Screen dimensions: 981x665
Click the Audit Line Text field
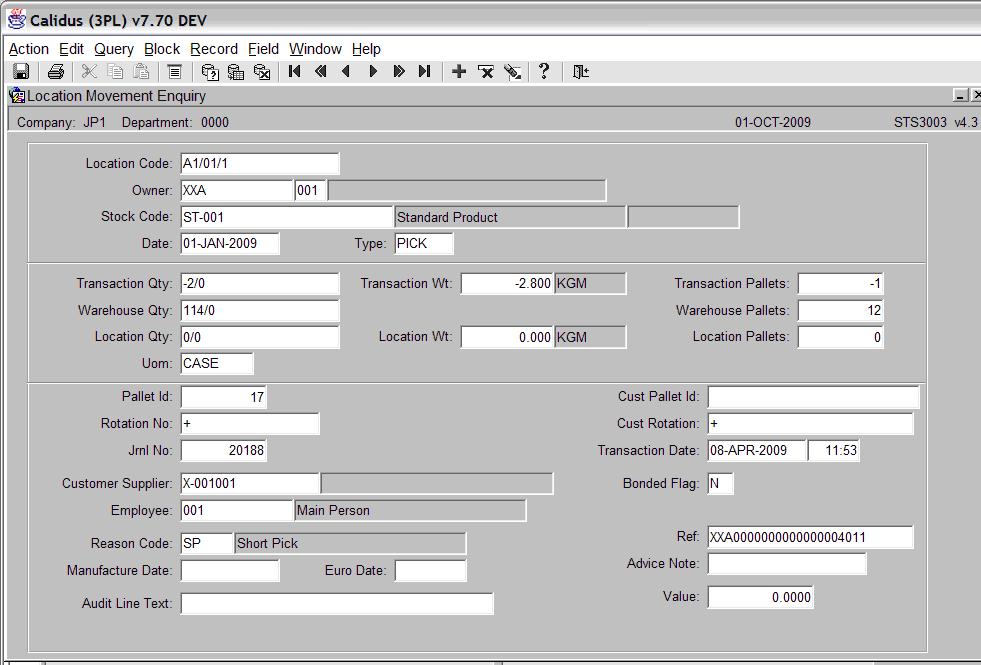(337, 604)
